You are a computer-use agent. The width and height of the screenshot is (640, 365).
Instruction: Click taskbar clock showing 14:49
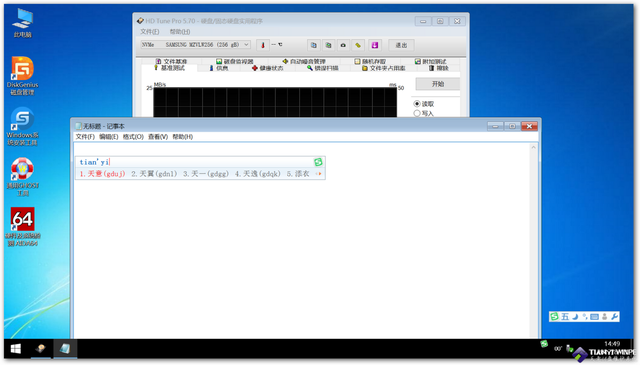612,344
